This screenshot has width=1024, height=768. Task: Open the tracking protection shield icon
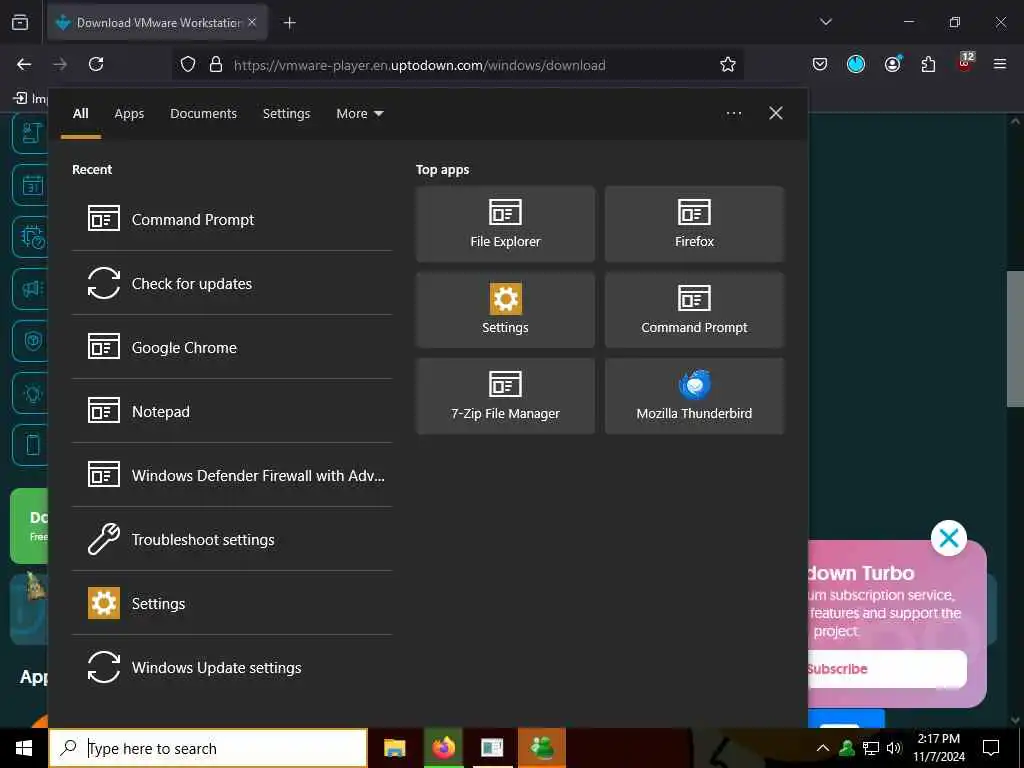[188, 64]
